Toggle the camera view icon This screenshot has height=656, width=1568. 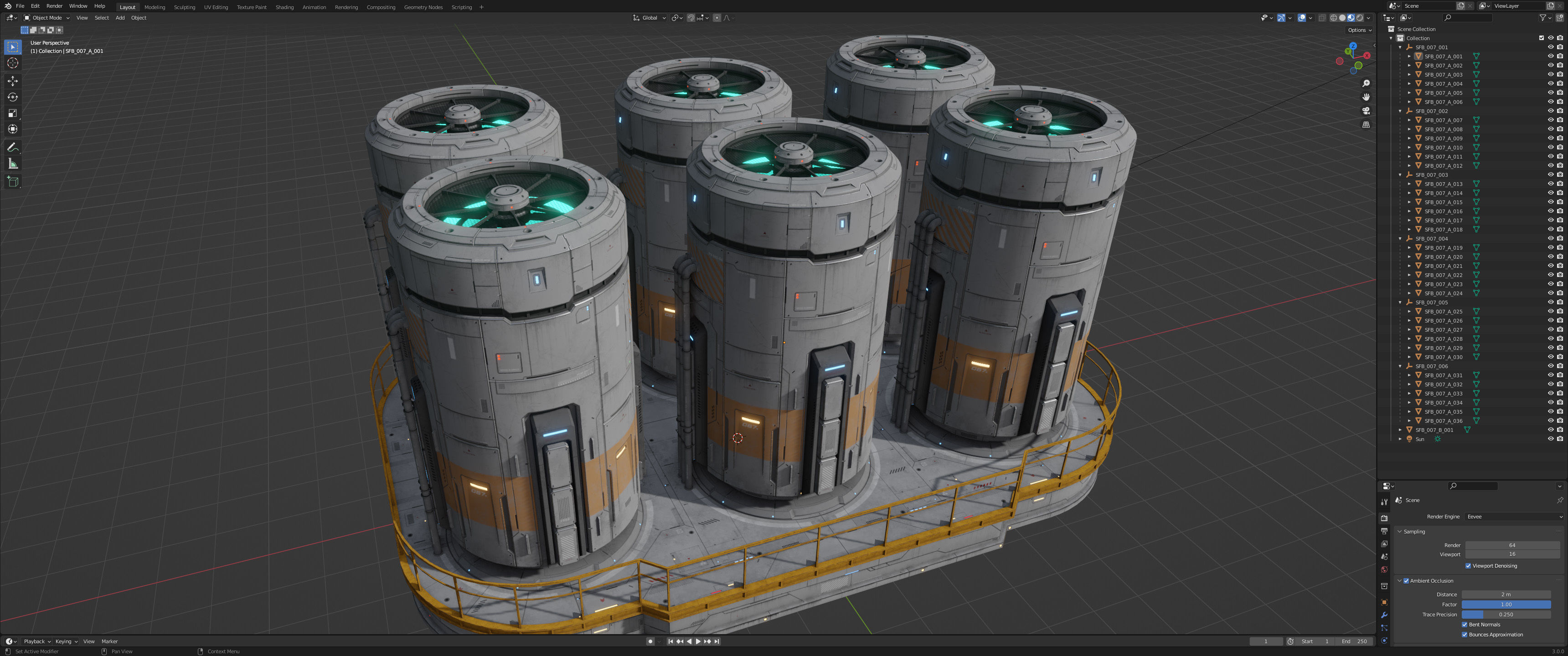[x=1366, y=111]
